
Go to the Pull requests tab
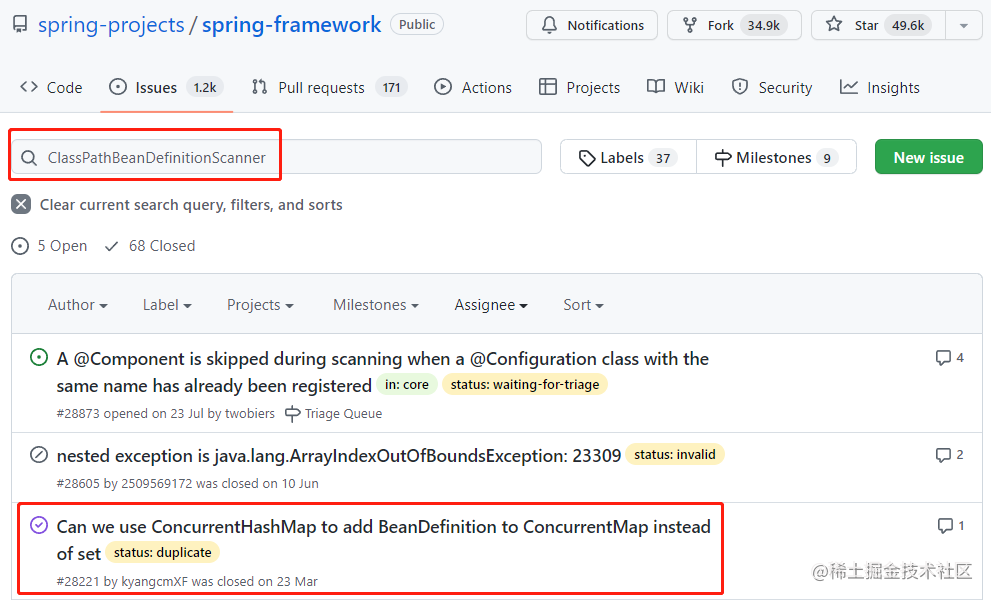329,87
